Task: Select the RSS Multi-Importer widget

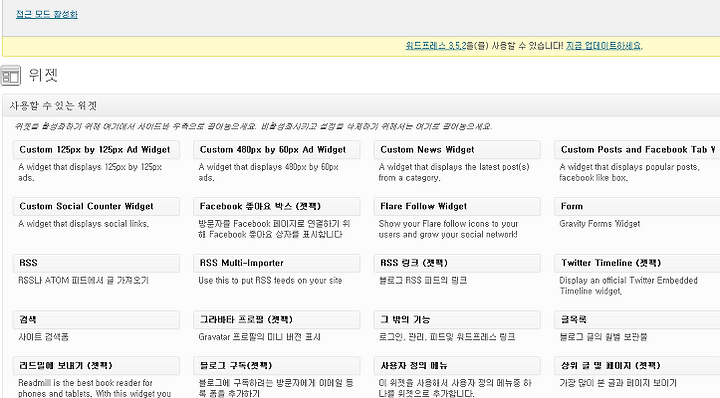Action: tap(276, 263)
